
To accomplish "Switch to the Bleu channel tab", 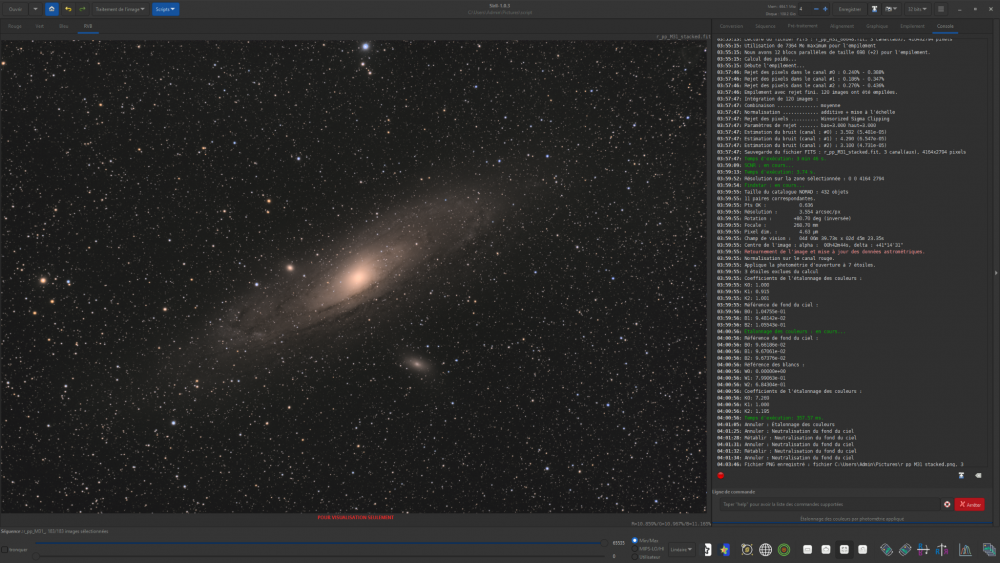I will coord(64,26).
